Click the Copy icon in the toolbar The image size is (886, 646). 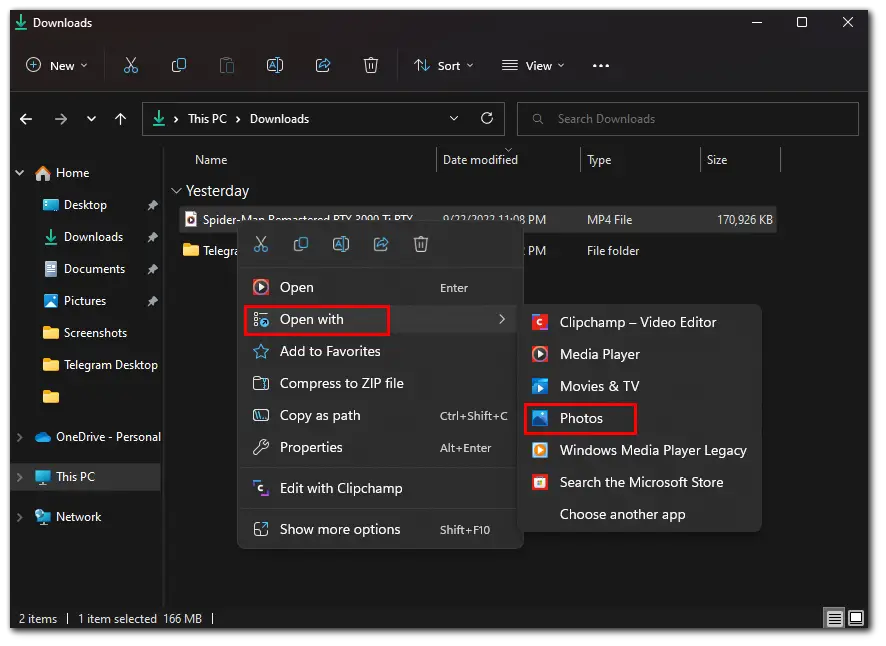click(x=179, y=66)
